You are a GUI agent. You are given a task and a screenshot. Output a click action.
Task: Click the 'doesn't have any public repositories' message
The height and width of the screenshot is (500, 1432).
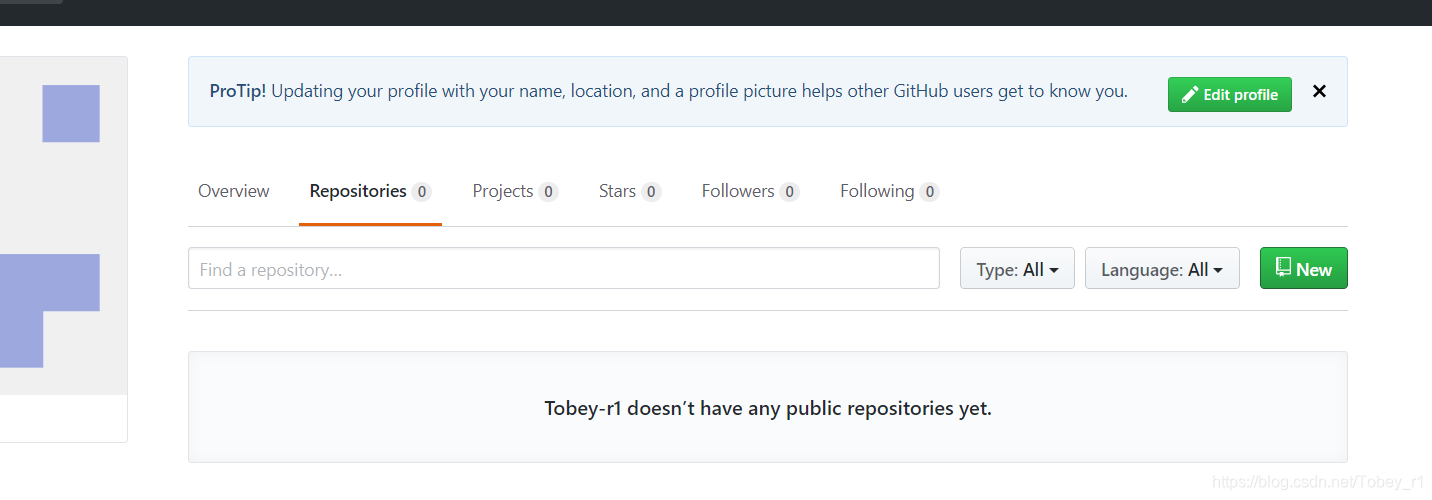pos(768,408)
